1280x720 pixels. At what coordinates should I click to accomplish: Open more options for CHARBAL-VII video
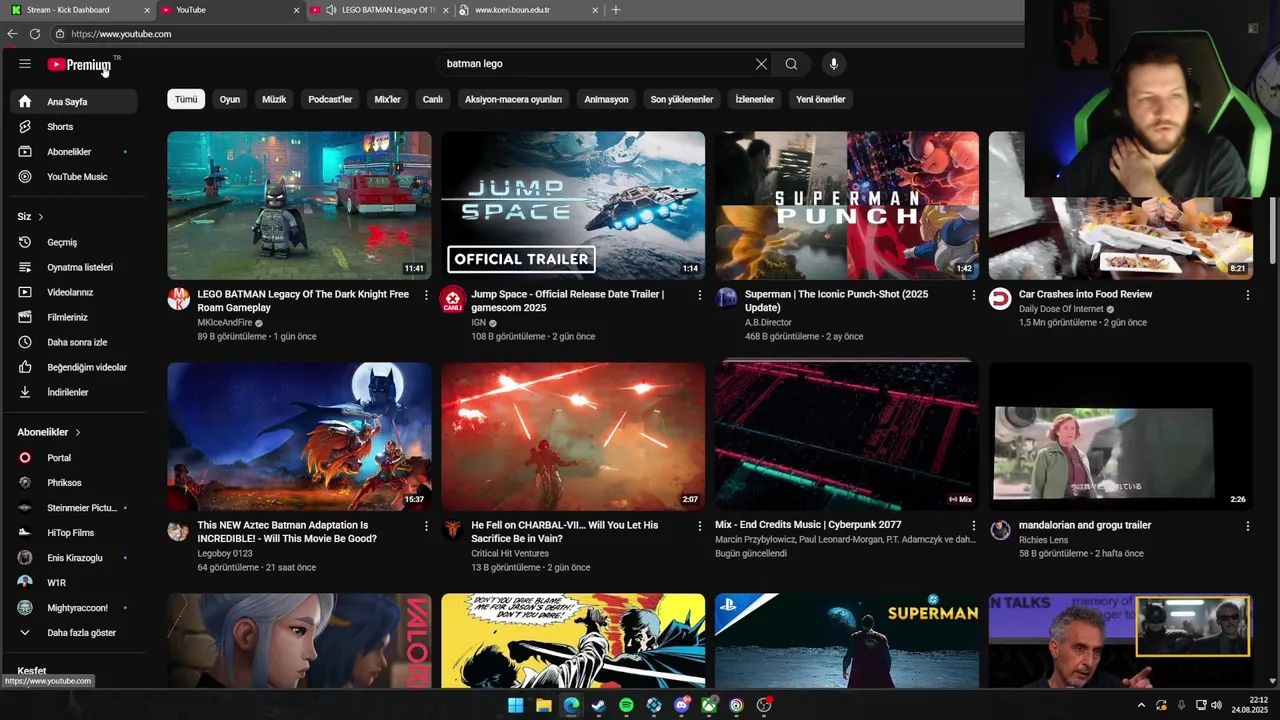point(699,526)
